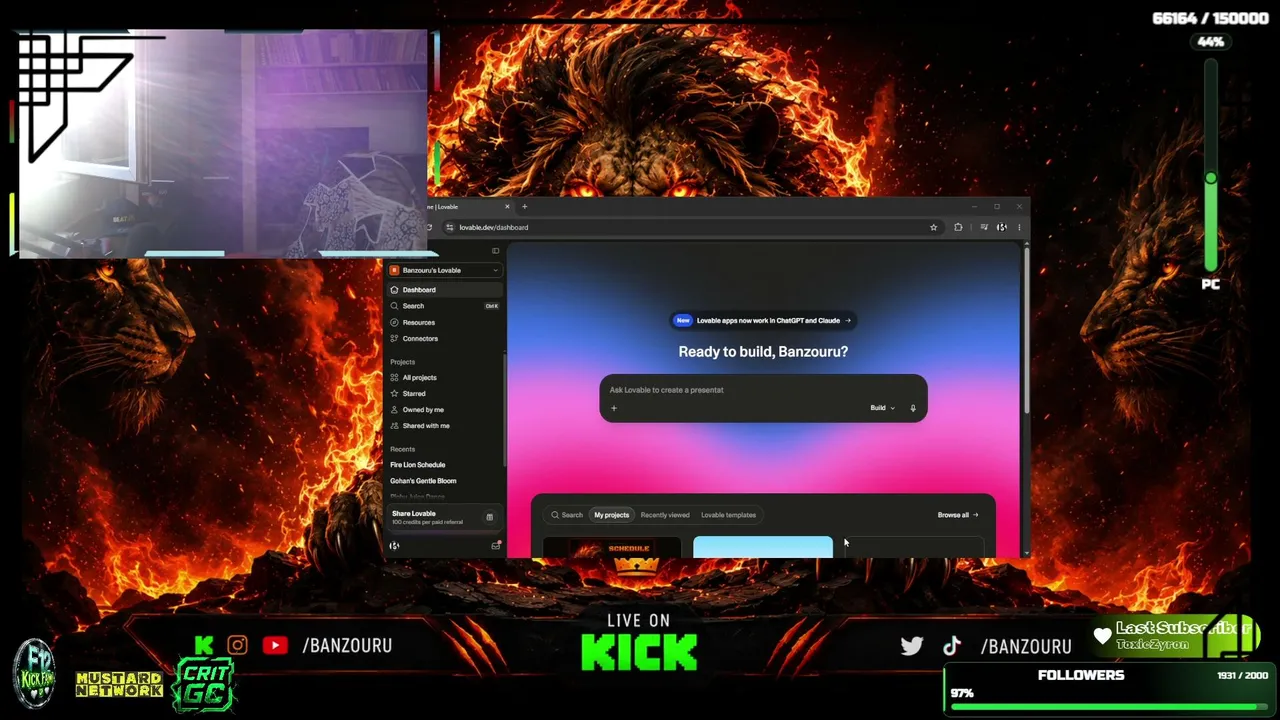
Task: Select Owned by me filter
Action: (x=444, y=409)
